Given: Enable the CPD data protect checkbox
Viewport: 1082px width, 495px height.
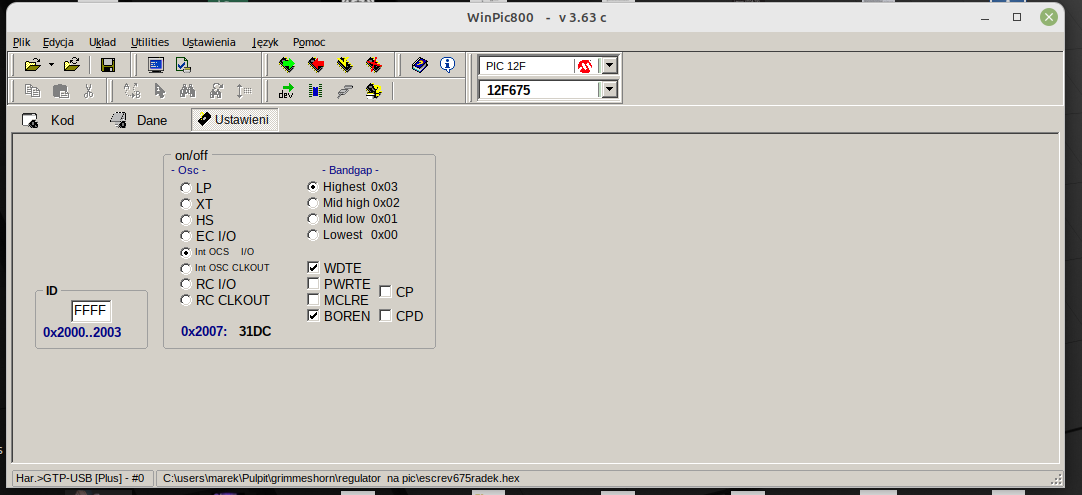Looking at the screenshot, I should [385, 316].
